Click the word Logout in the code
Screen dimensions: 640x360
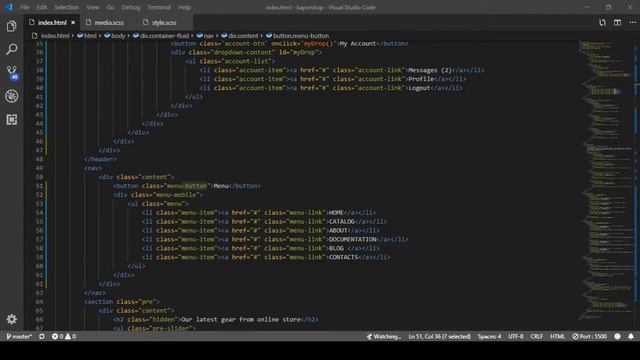click(x=419, y=88)
